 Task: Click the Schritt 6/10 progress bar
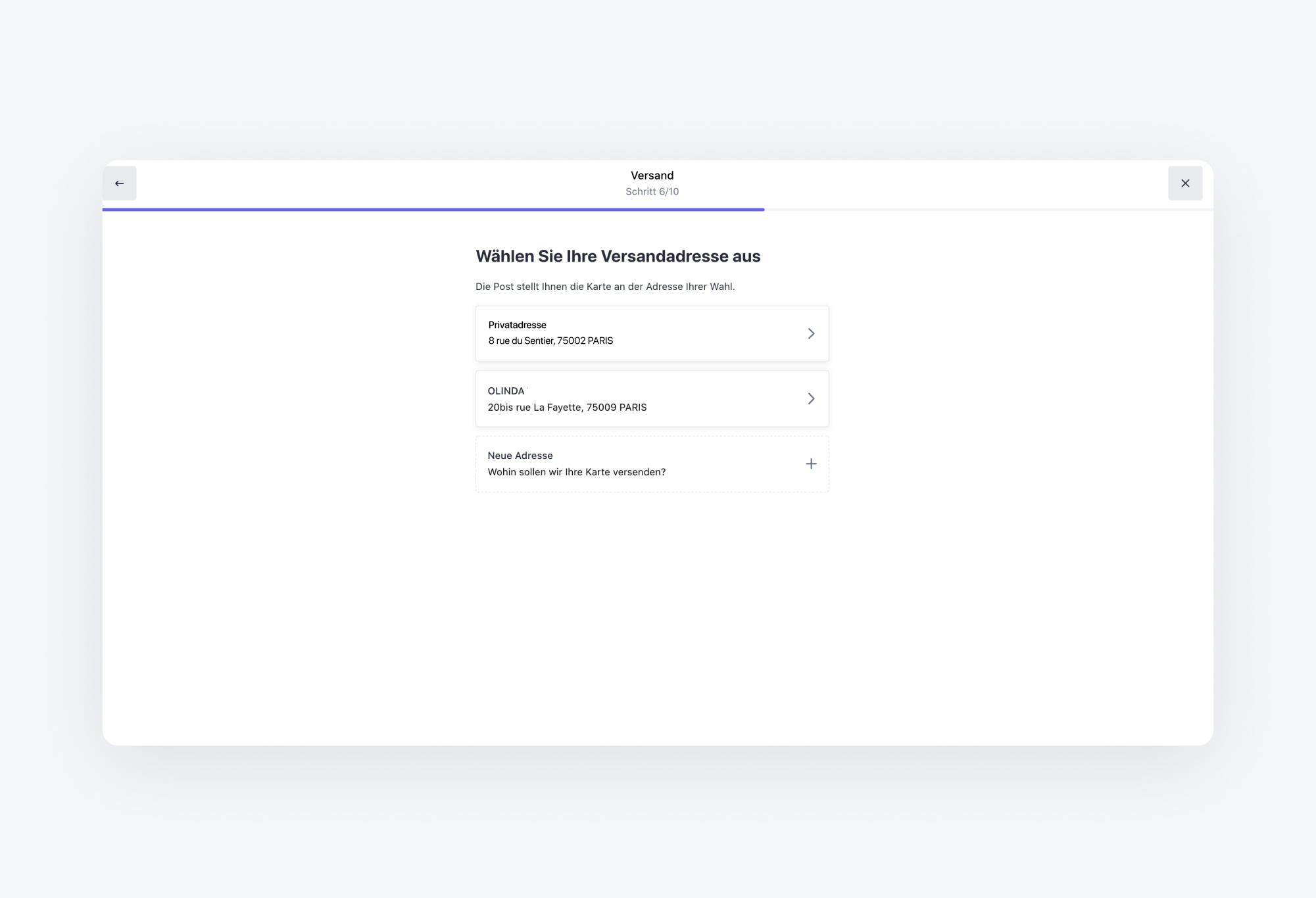[x=658, y=210]
